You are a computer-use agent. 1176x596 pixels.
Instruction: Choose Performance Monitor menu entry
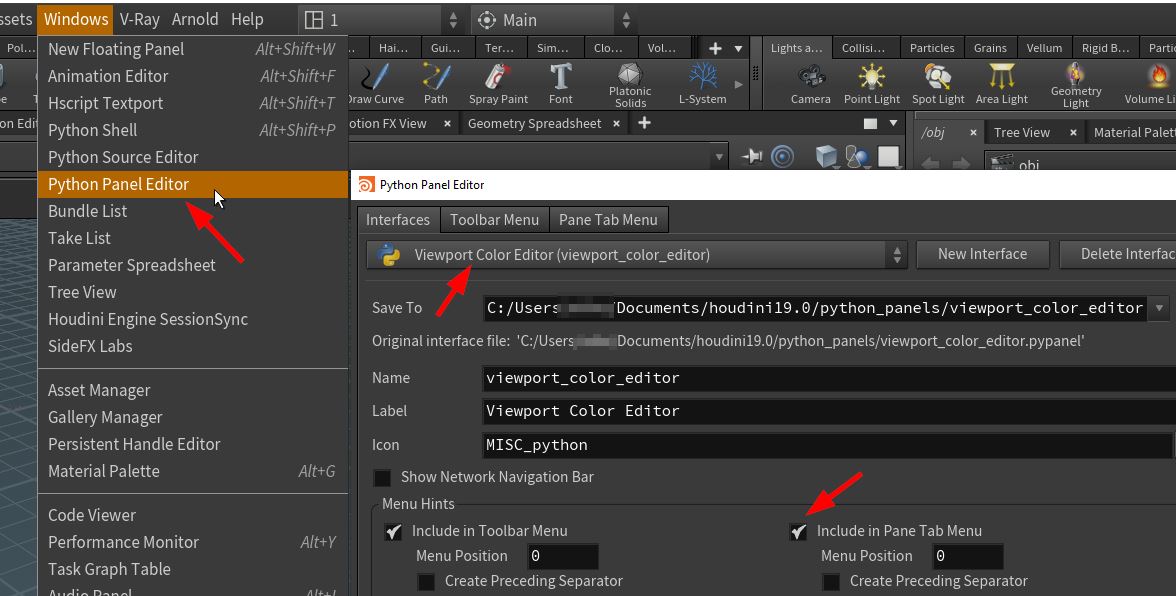click(x=193, y=543)
